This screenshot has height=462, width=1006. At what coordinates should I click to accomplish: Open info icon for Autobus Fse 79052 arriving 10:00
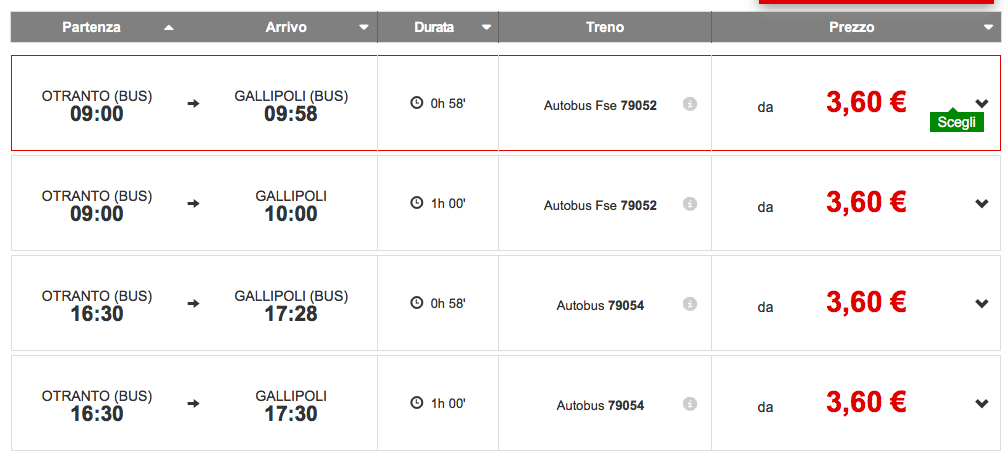point(690,203)
